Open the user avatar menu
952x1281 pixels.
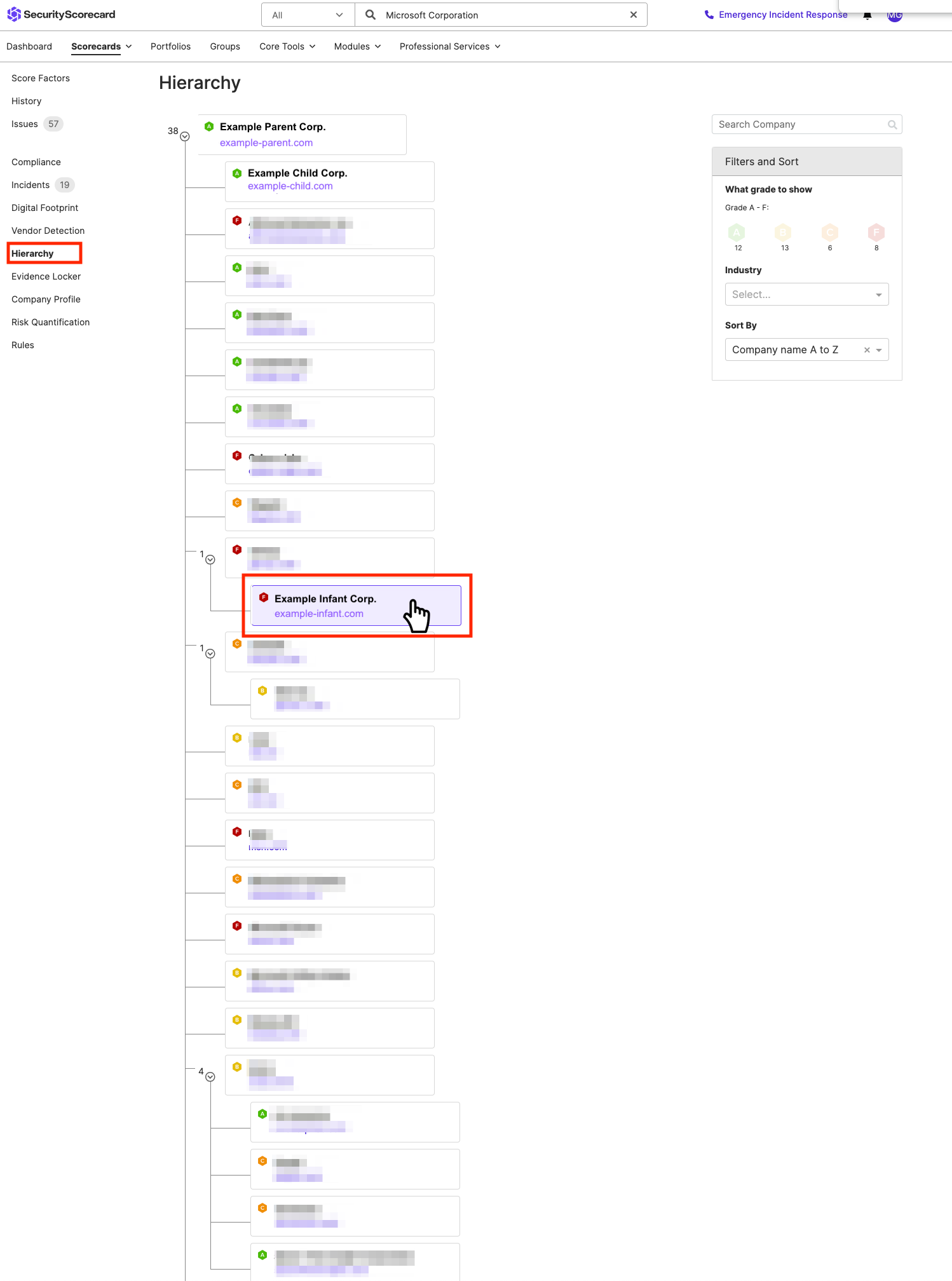coord(895,15)
